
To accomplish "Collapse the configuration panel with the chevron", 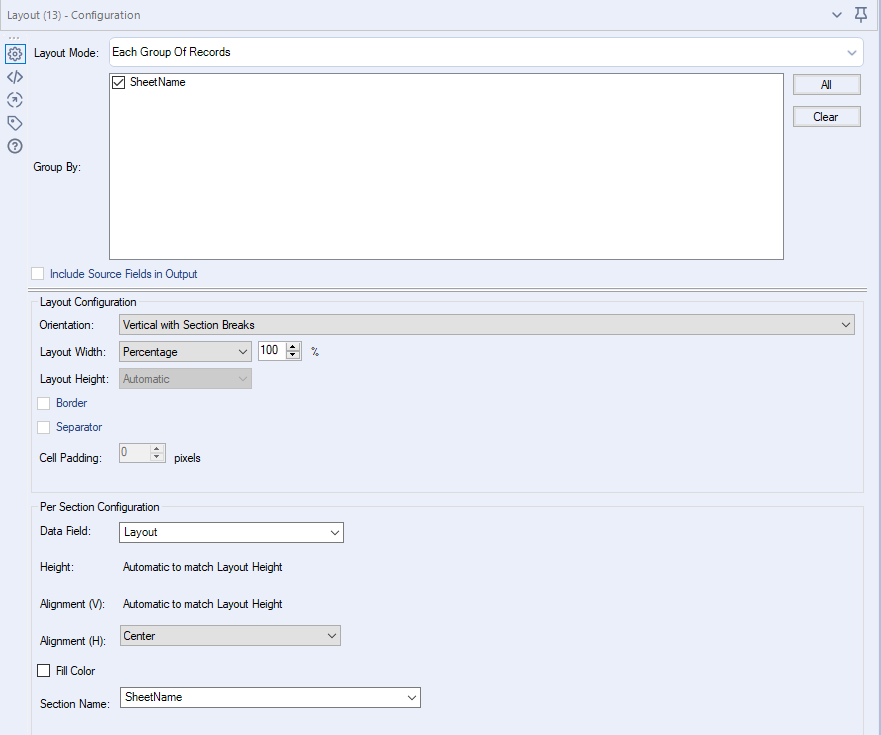I will tap(838, 15).
